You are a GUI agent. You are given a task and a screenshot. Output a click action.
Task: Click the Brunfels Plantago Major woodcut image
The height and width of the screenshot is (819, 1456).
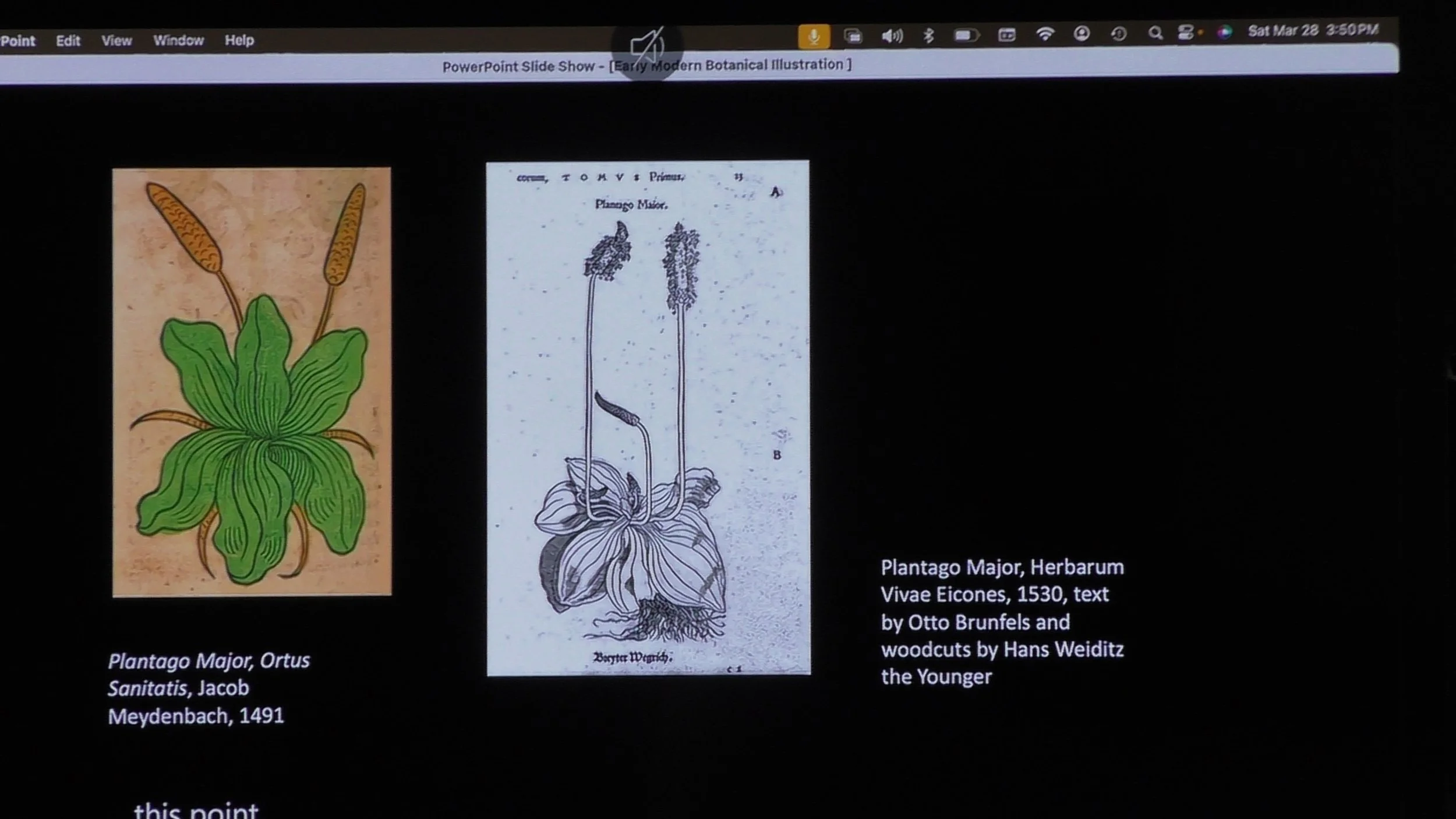point(648,418)
